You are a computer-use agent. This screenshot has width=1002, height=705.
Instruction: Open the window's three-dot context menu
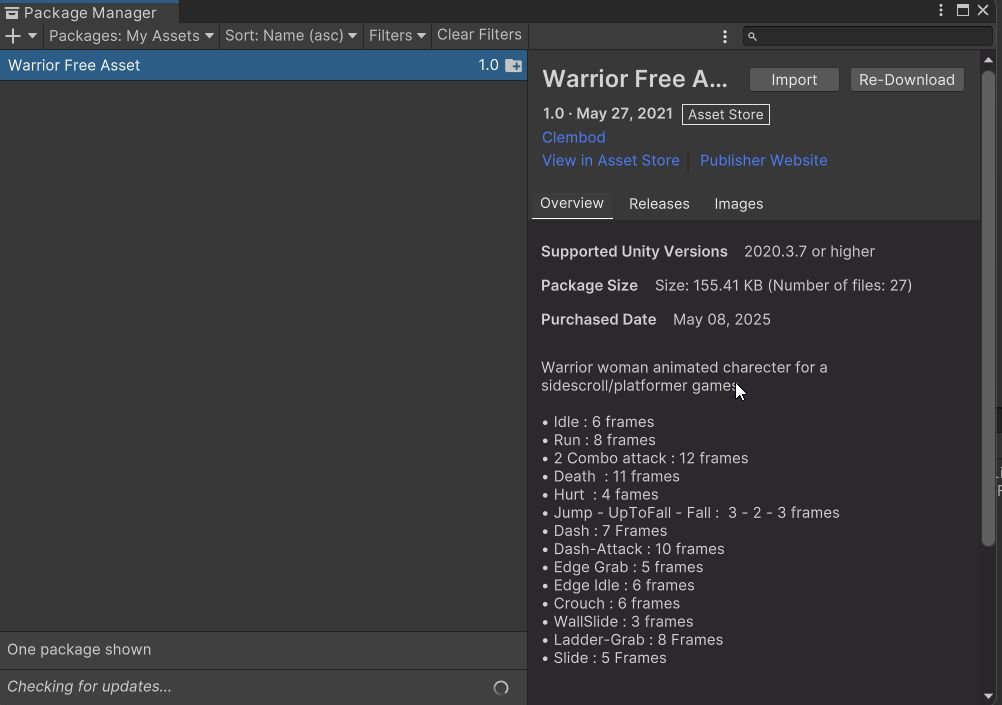tap(941, 10)
